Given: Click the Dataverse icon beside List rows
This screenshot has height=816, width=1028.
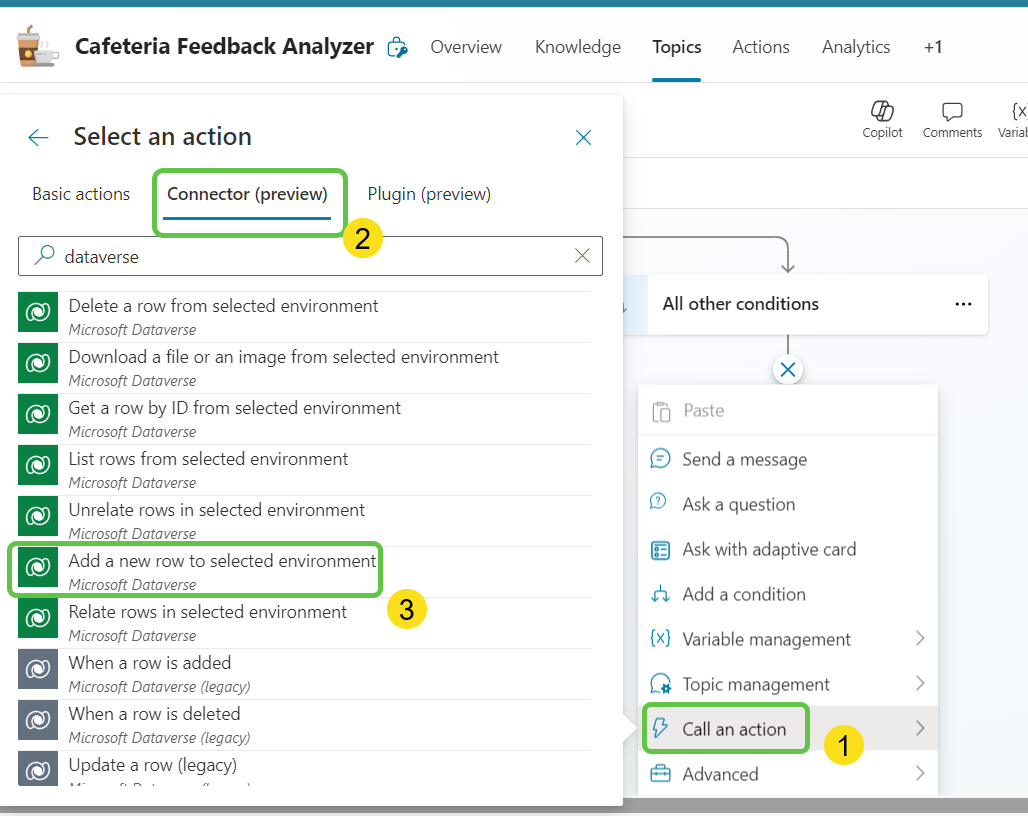Looking at the screenshot, I should click(37, 465).
